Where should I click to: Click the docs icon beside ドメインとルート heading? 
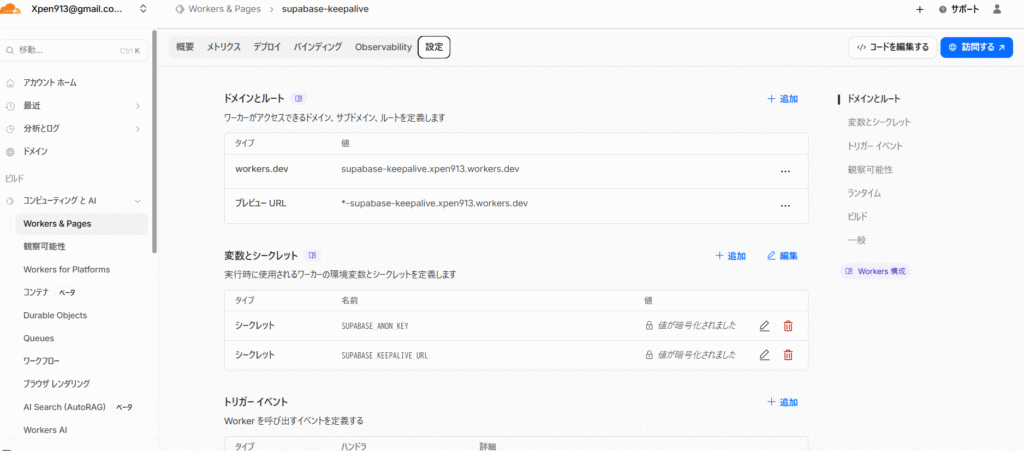click(298, 98)
